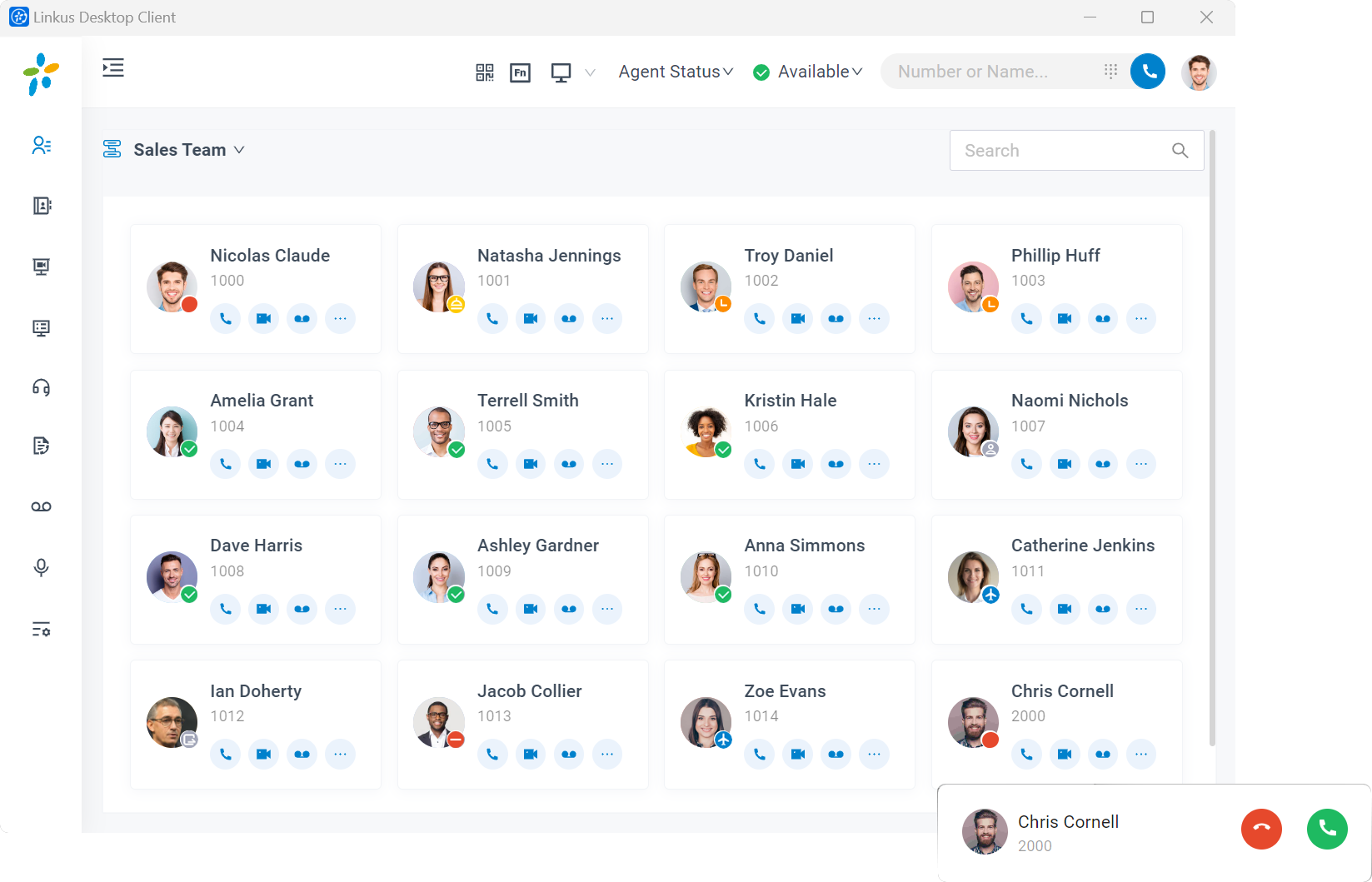This screenshot has width=1372, height=882.
Task: Click the Linkus logo in sidebar
Action: point(41,74)
